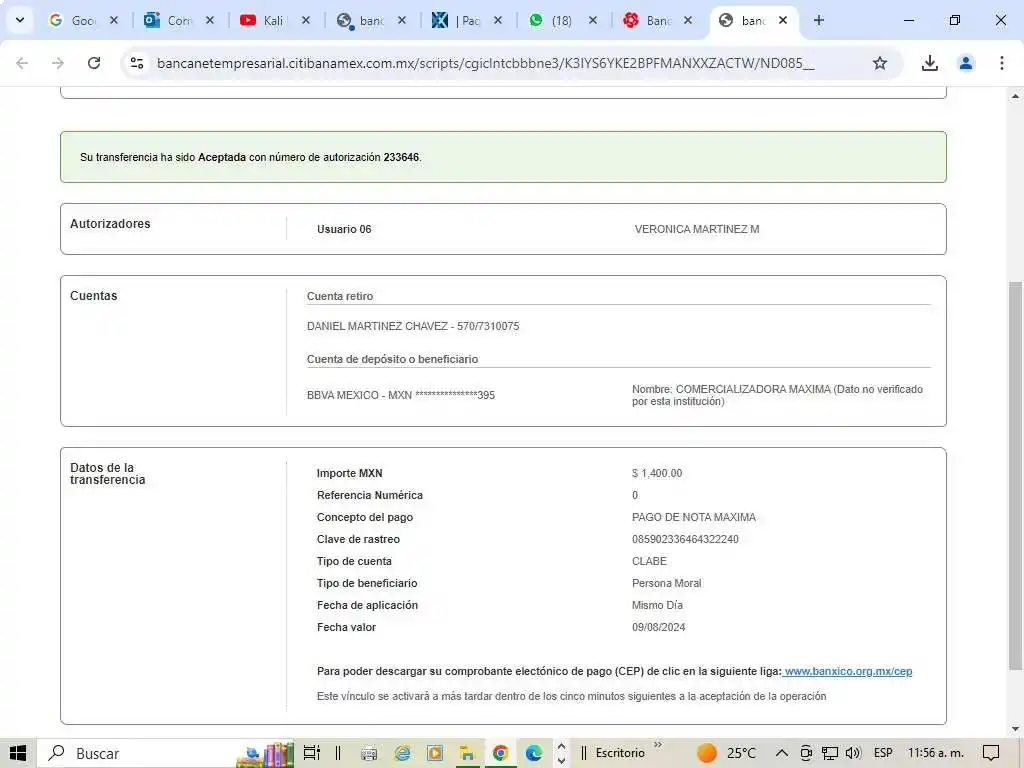Viewport: 1024px width, 768px height.
Task: Click the Buscar taskbar search box
Action: [x=140, y=753]
